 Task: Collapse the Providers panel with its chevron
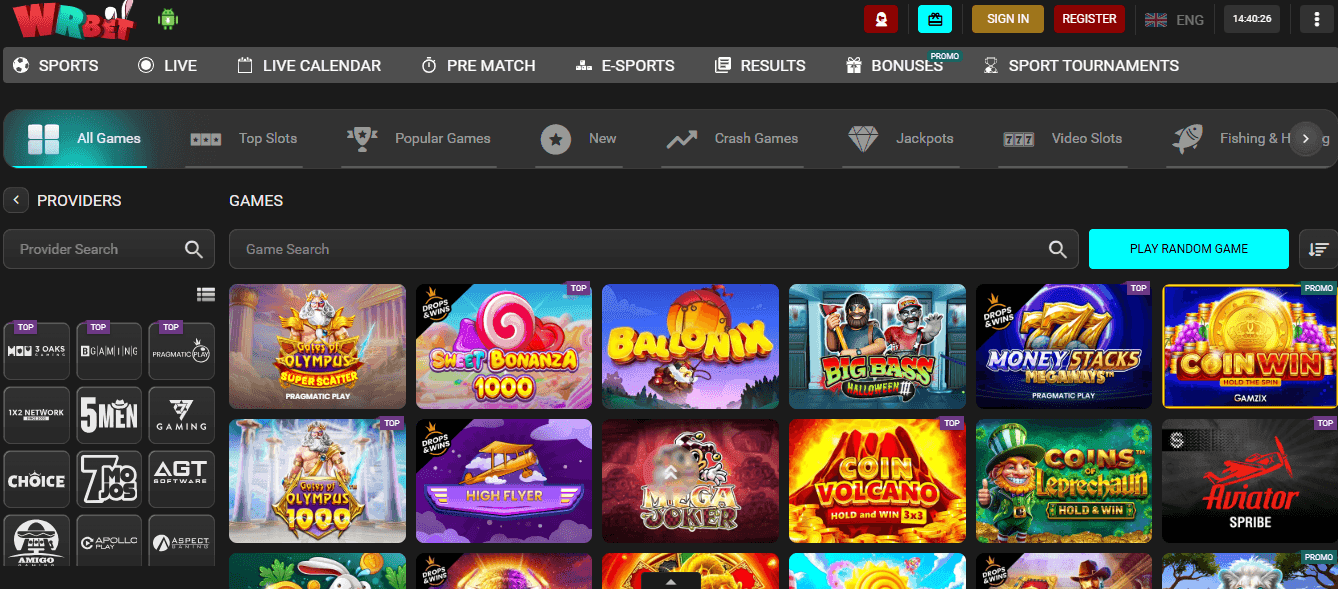pos(16,200)
